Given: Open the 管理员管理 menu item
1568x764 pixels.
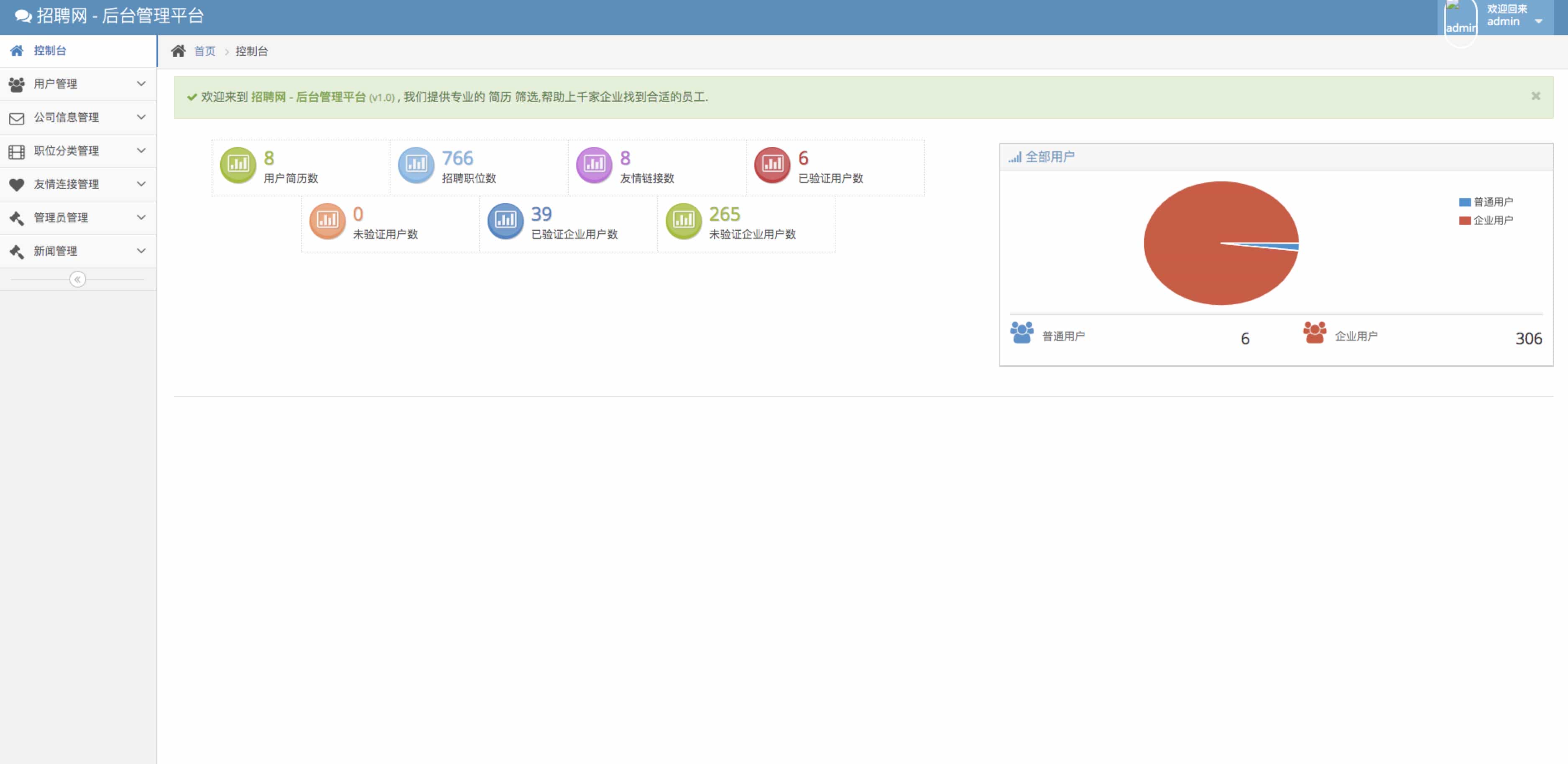Looking at the screenshot, I should tap(79, 218).
